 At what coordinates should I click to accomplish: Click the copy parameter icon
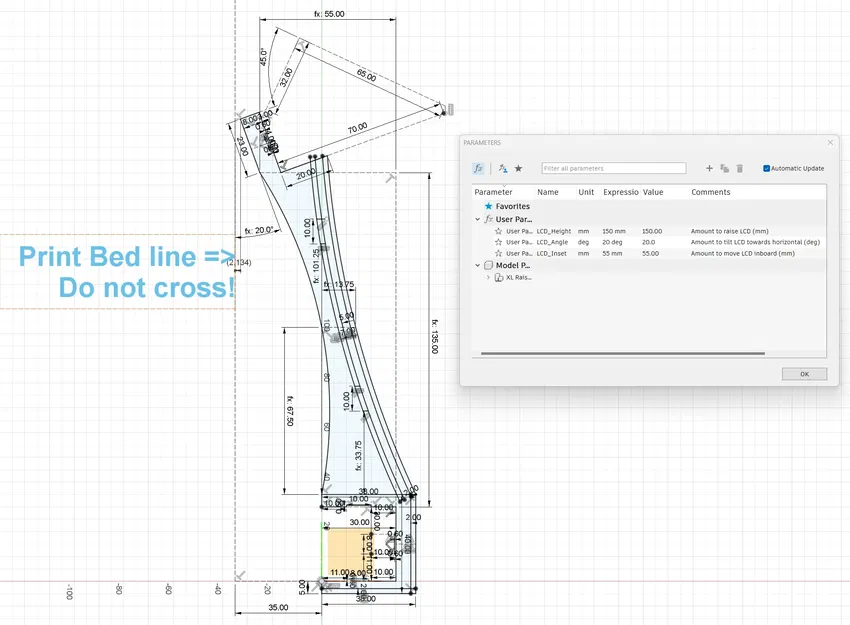(722, 168)
